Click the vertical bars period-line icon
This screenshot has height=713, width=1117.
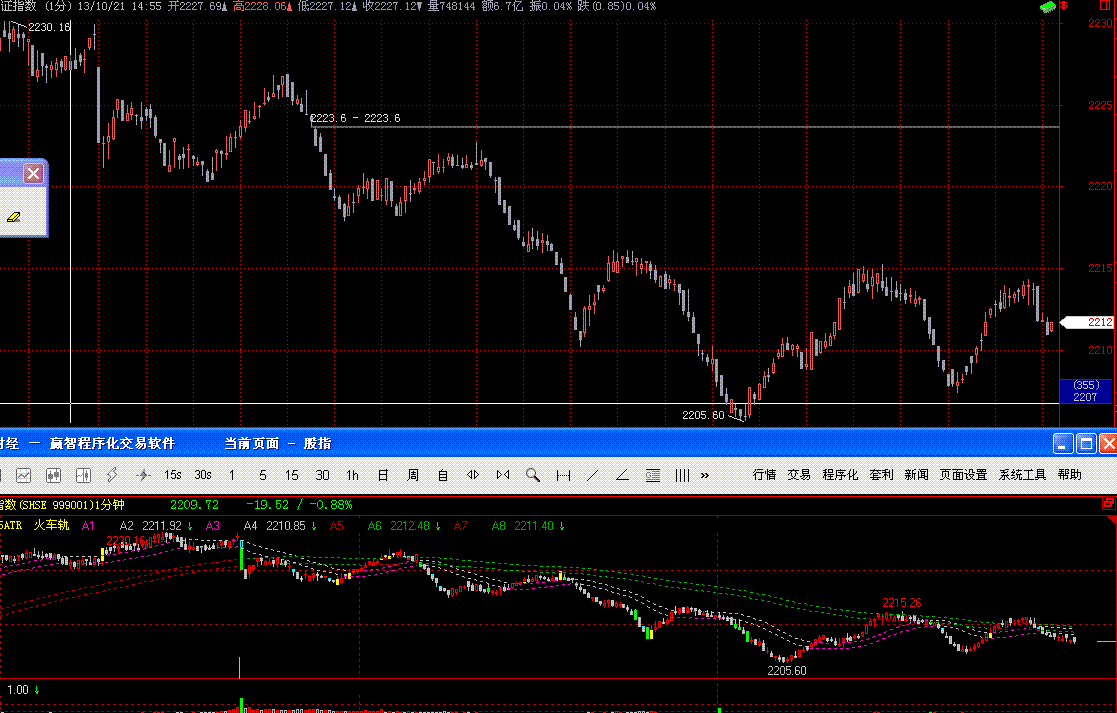coord(682,475)
